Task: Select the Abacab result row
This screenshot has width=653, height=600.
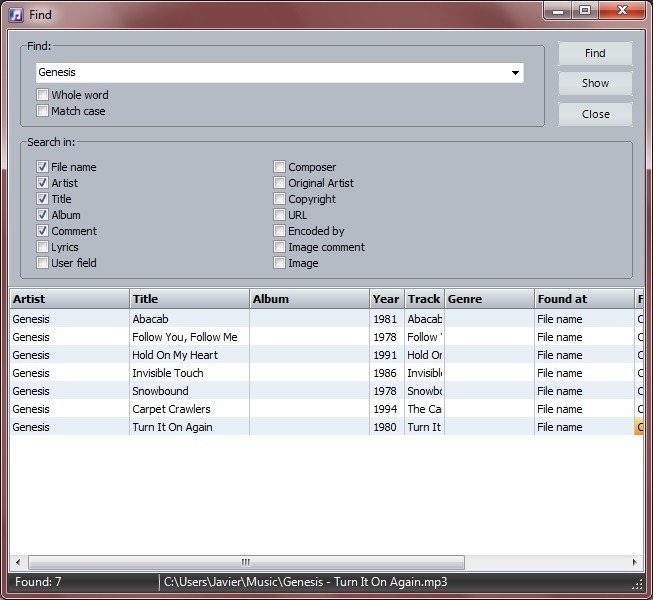Action: tap(326, 319)
